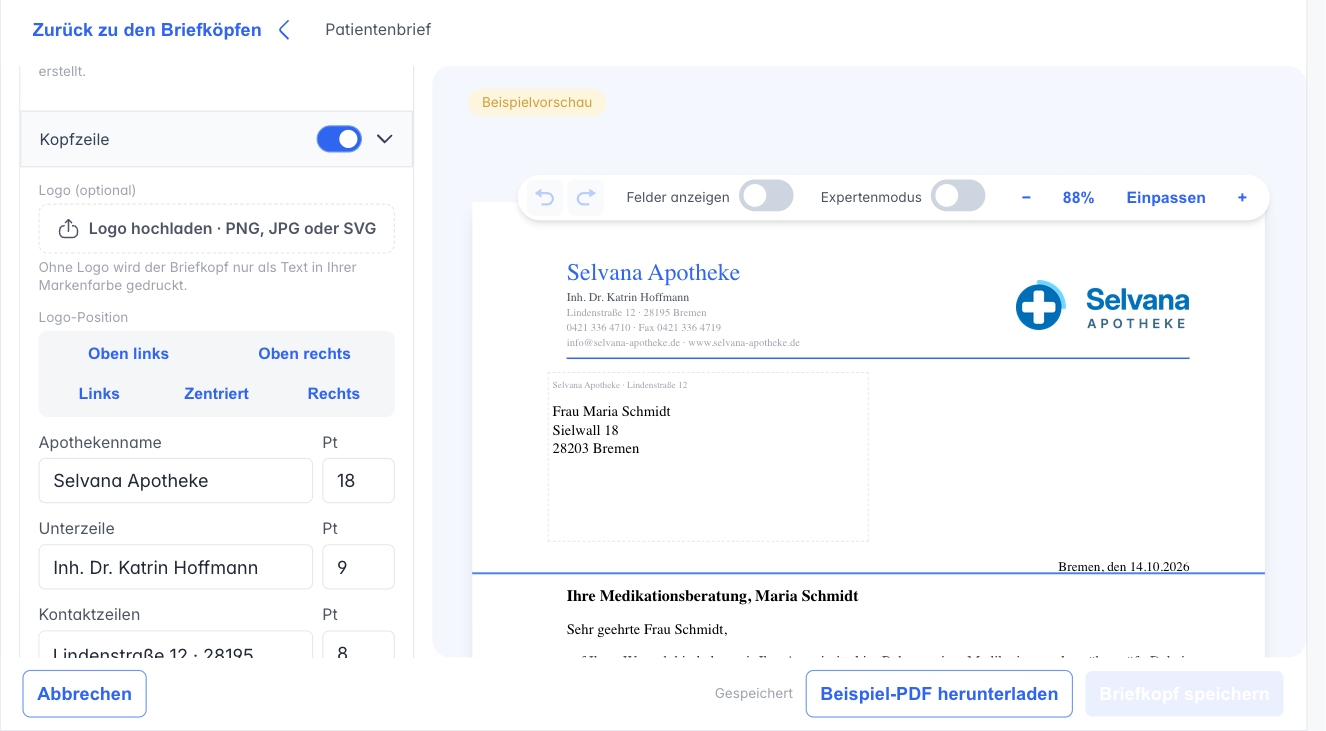Turn on Expertenmodus switch

958,196
